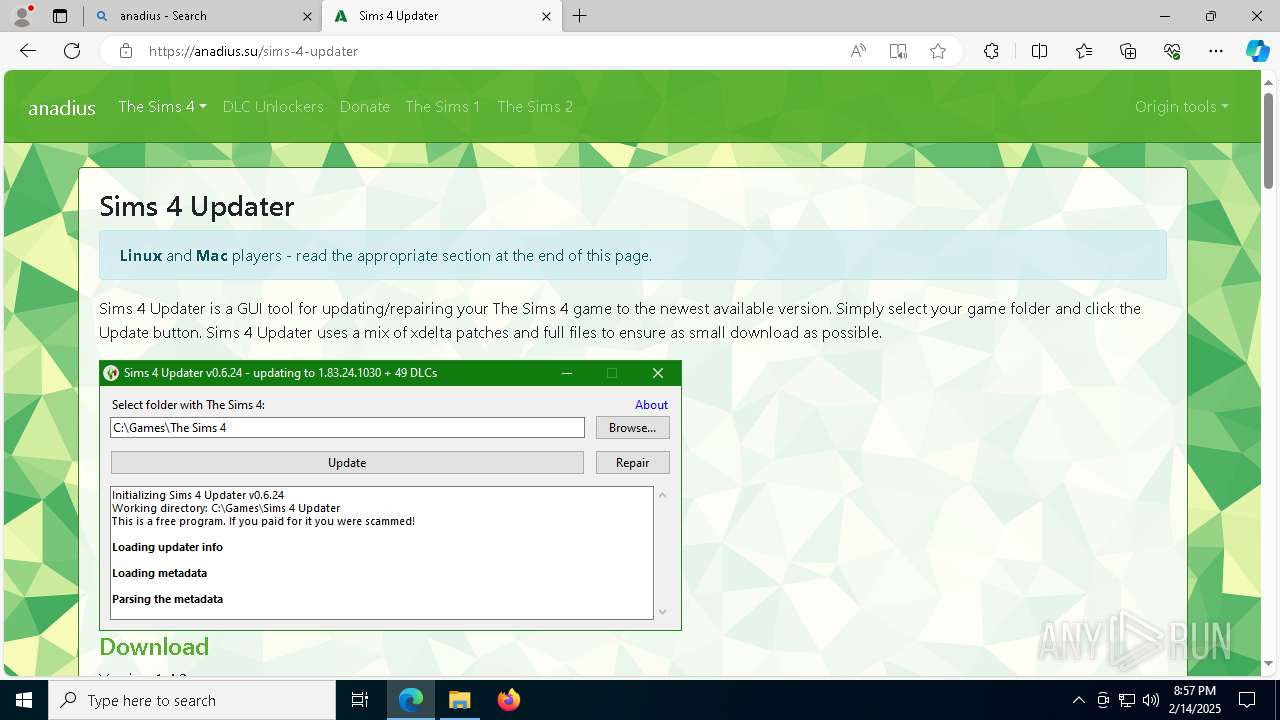Viewport: 1280px width, 720px height.
Task: Click the updater log scroll-up arrow
Action: click(662, 495)
